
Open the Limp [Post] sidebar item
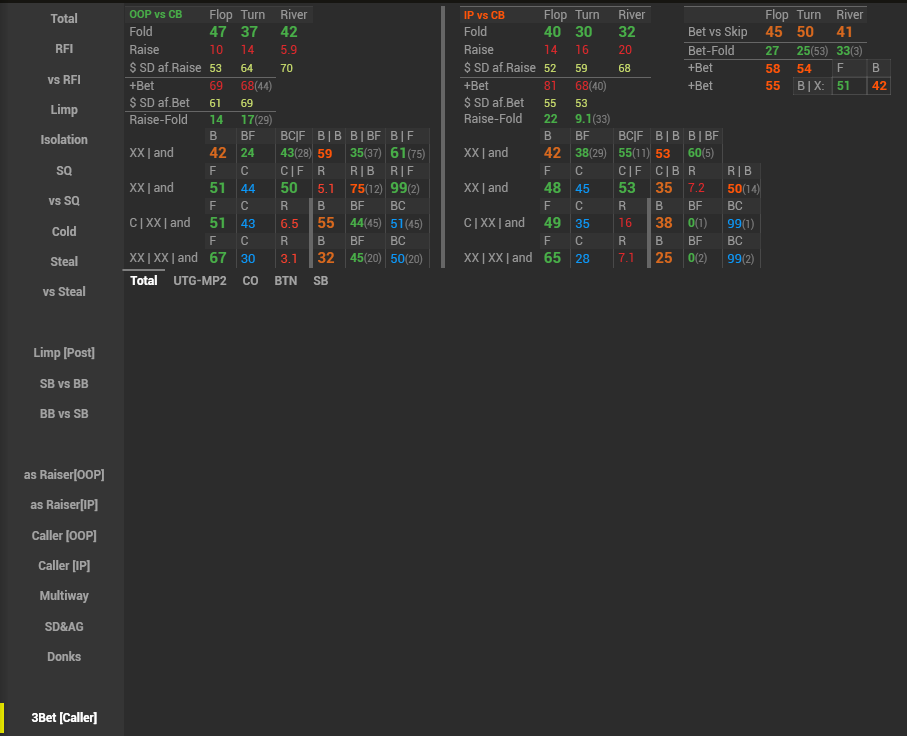point(64,353)
